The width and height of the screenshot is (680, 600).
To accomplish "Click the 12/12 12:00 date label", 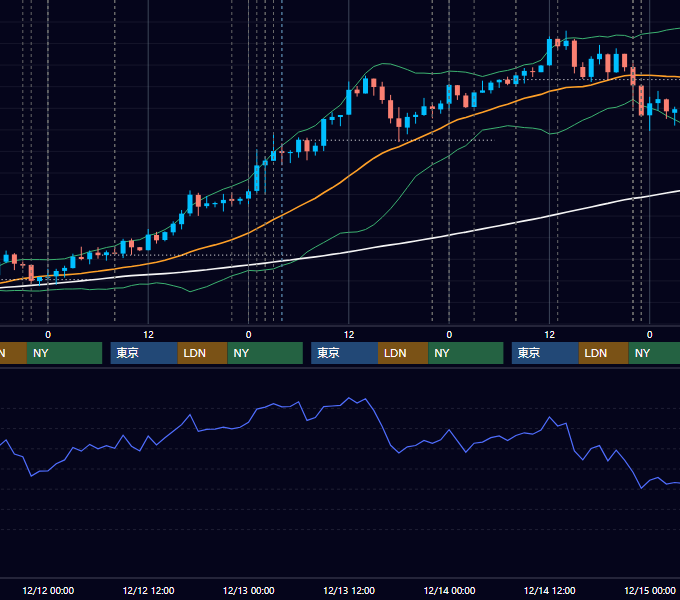I will [x=148, y=590].
